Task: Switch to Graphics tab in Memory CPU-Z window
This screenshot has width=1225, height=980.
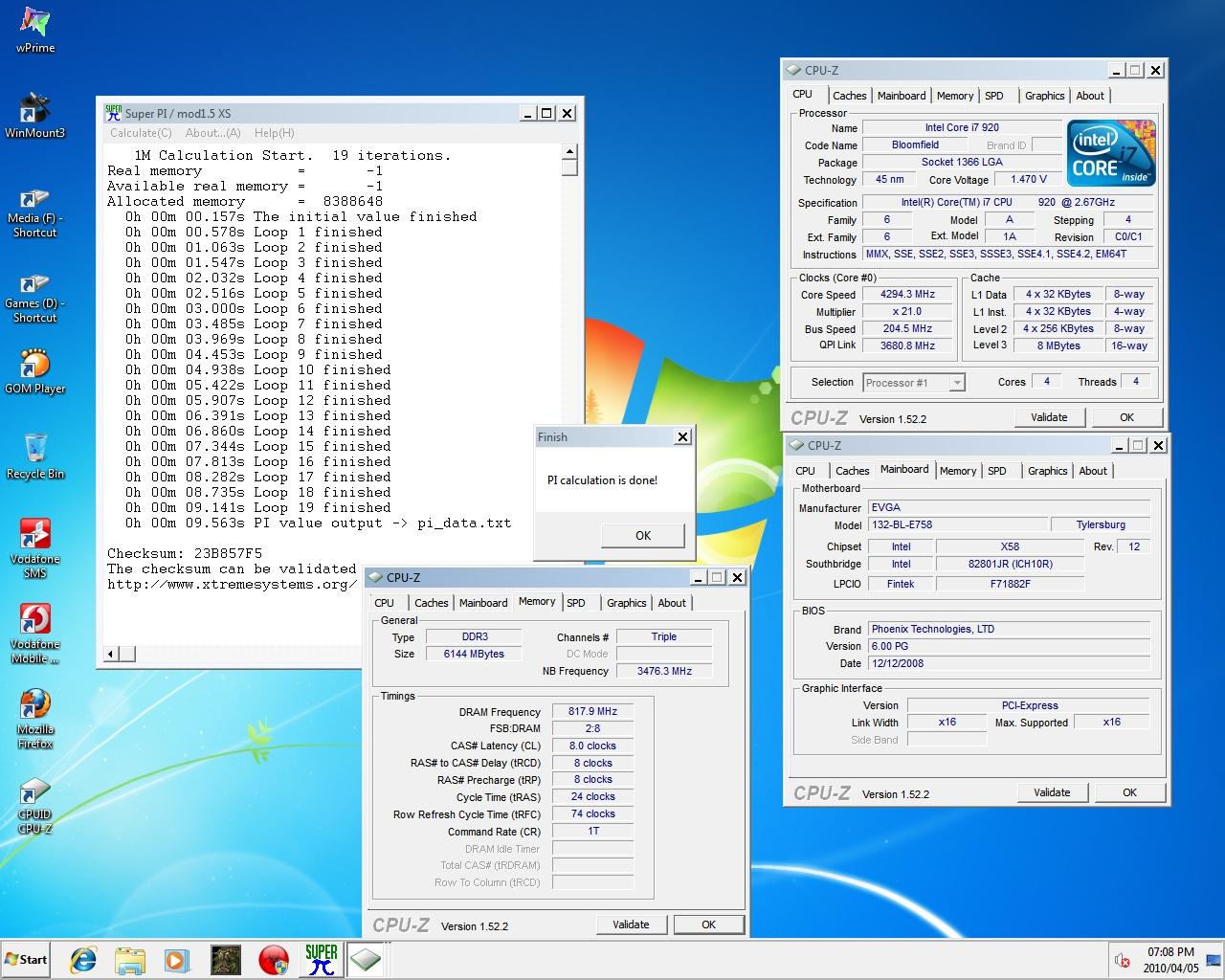Action: [626, 603]
